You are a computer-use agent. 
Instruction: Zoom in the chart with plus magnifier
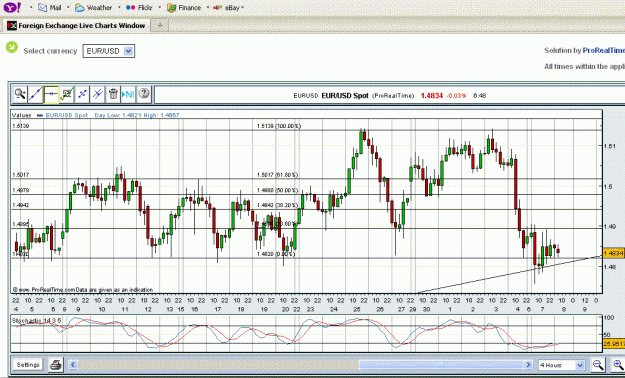coord(618,364)
